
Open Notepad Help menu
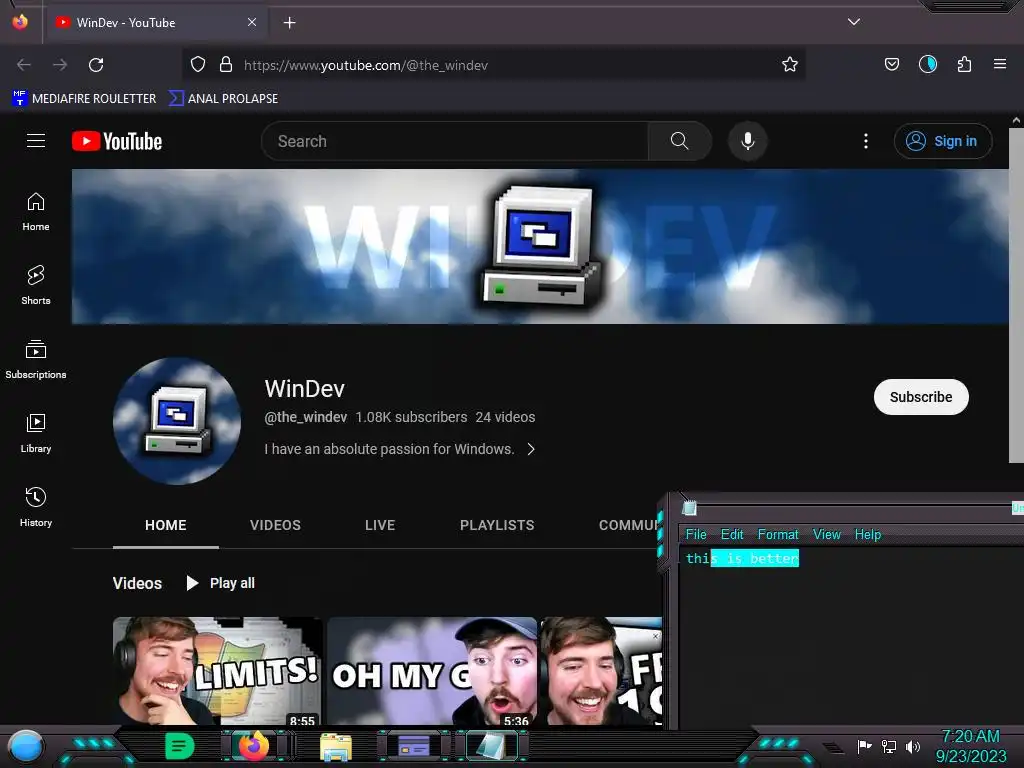(x=868, y=534)
